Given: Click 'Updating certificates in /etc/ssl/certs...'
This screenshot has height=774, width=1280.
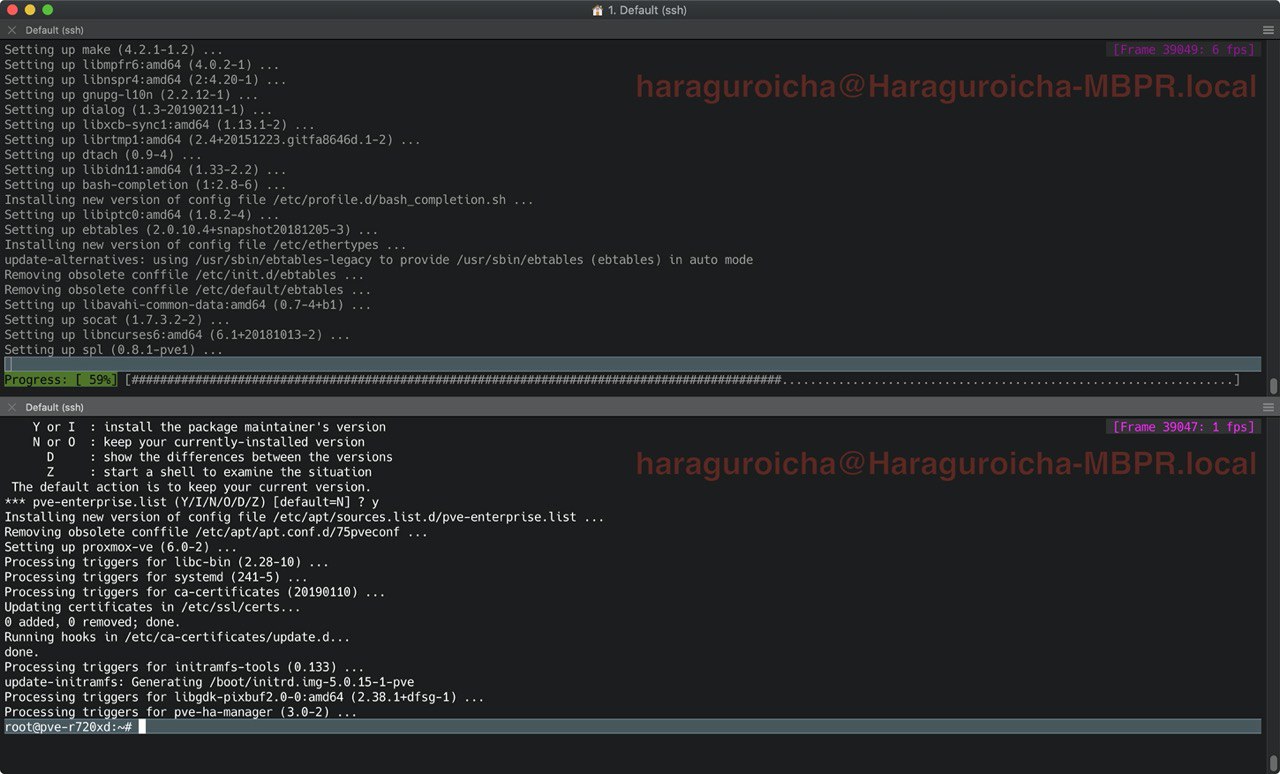Looking at the screenshot, I should tap(153, 606).
